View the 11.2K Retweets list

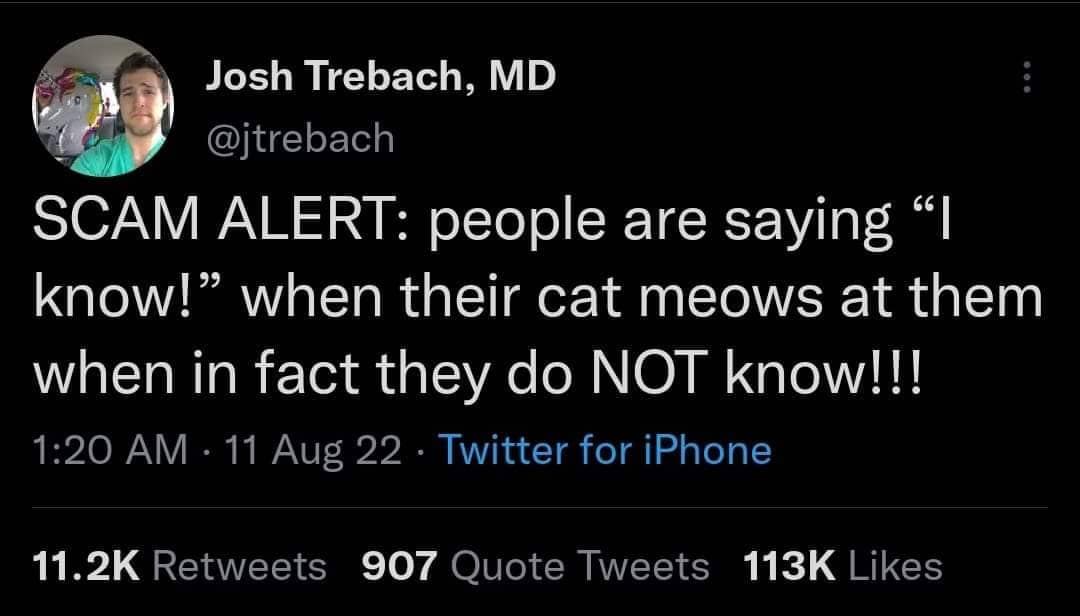click(180, 565)
